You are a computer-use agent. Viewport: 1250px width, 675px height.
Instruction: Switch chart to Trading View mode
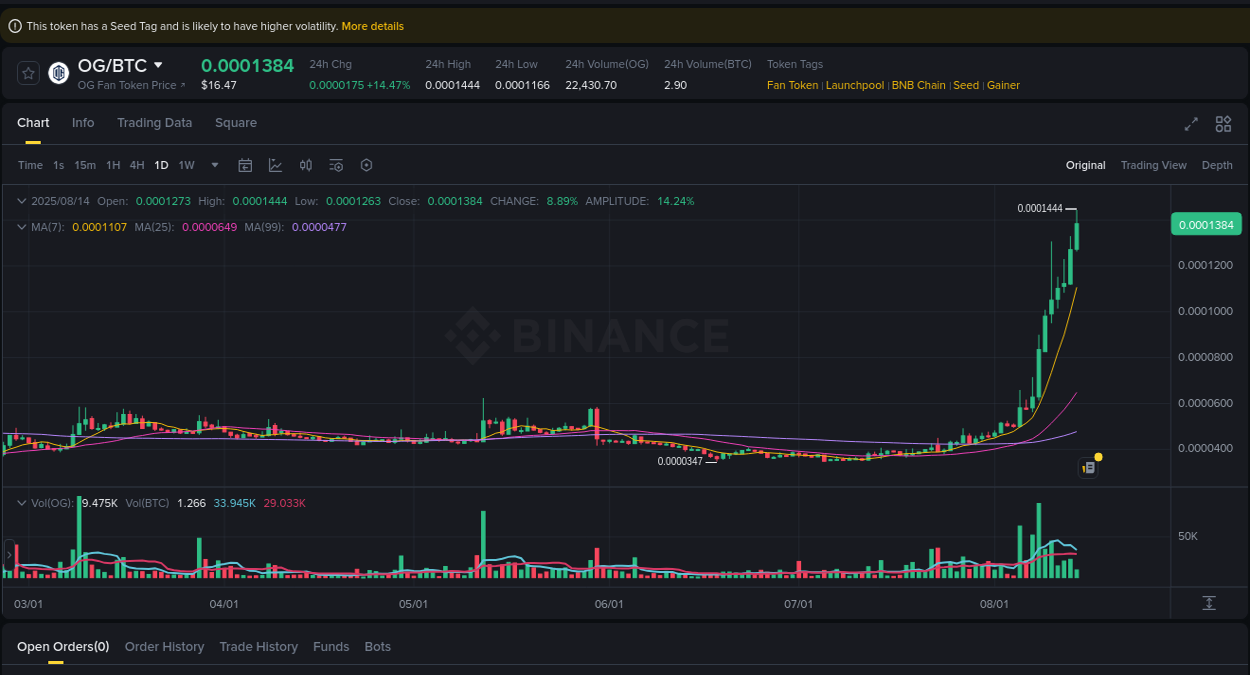tap(1153, 164)
